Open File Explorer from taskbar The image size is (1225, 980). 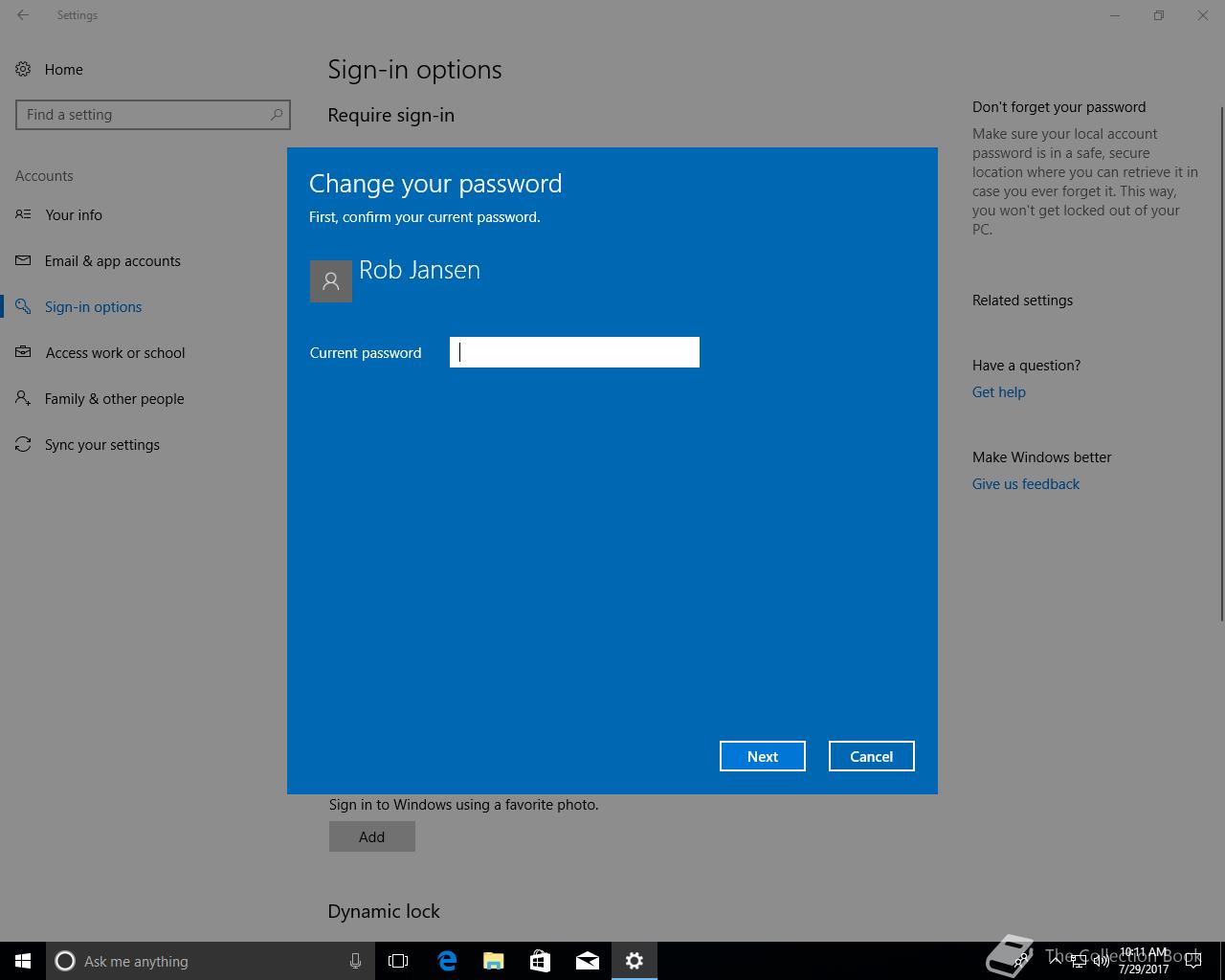point(494,961)
